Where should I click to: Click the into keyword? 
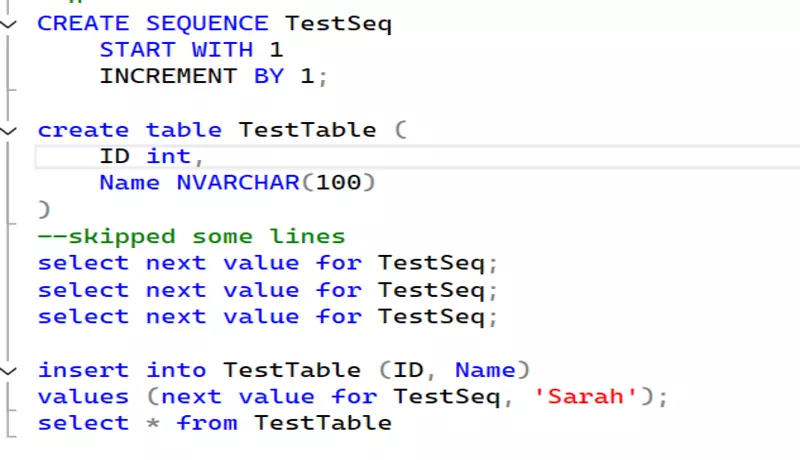click(x=176, y=370)
